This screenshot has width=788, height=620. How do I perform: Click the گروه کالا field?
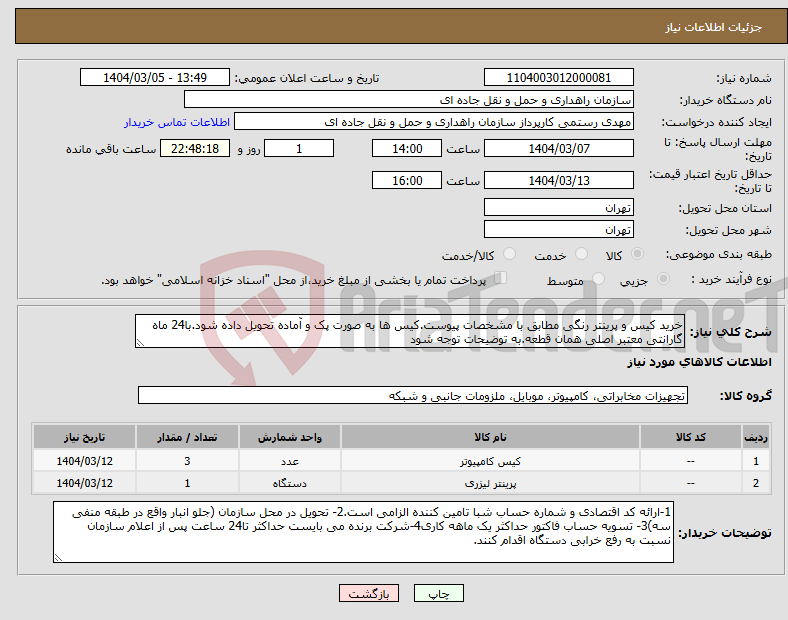coord(413,395)
